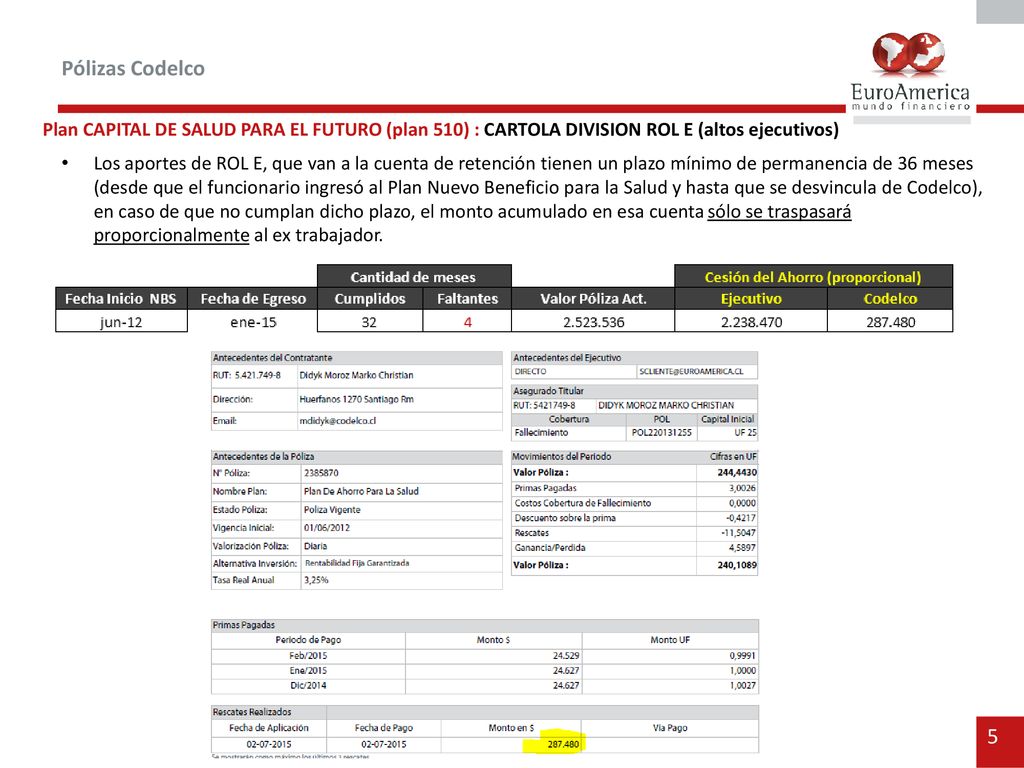Click the 'POL220131255' policy code
The height and width of the screenshot is (768, 1024).
coord(662,433)
